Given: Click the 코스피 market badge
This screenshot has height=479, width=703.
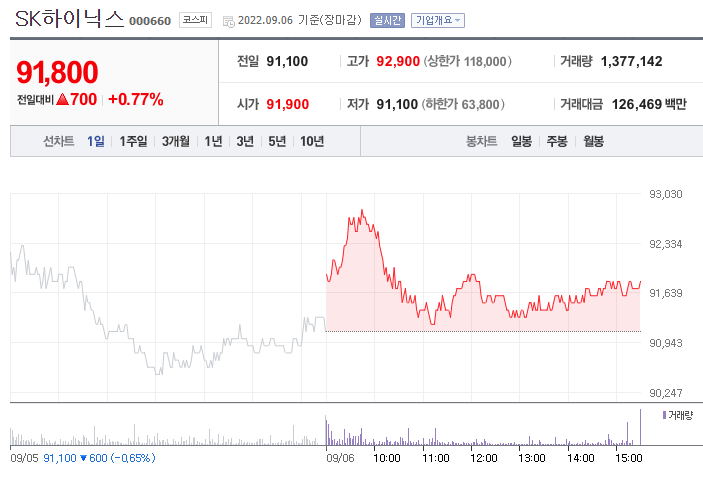Looking at the screenshot, I should (195, 20).
